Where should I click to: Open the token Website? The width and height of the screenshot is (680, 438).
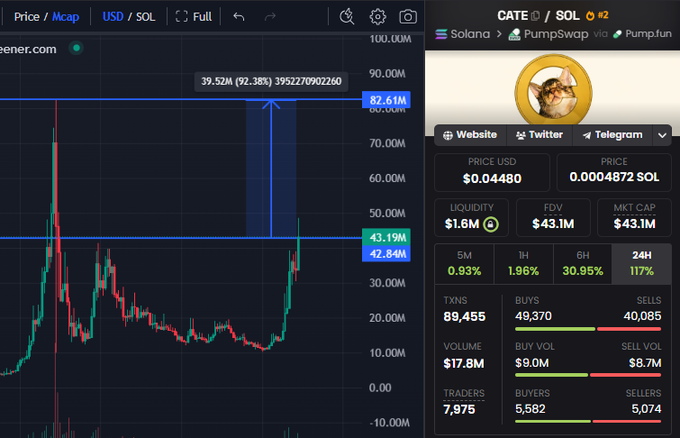pyautogui.click(x=470, y=135)
